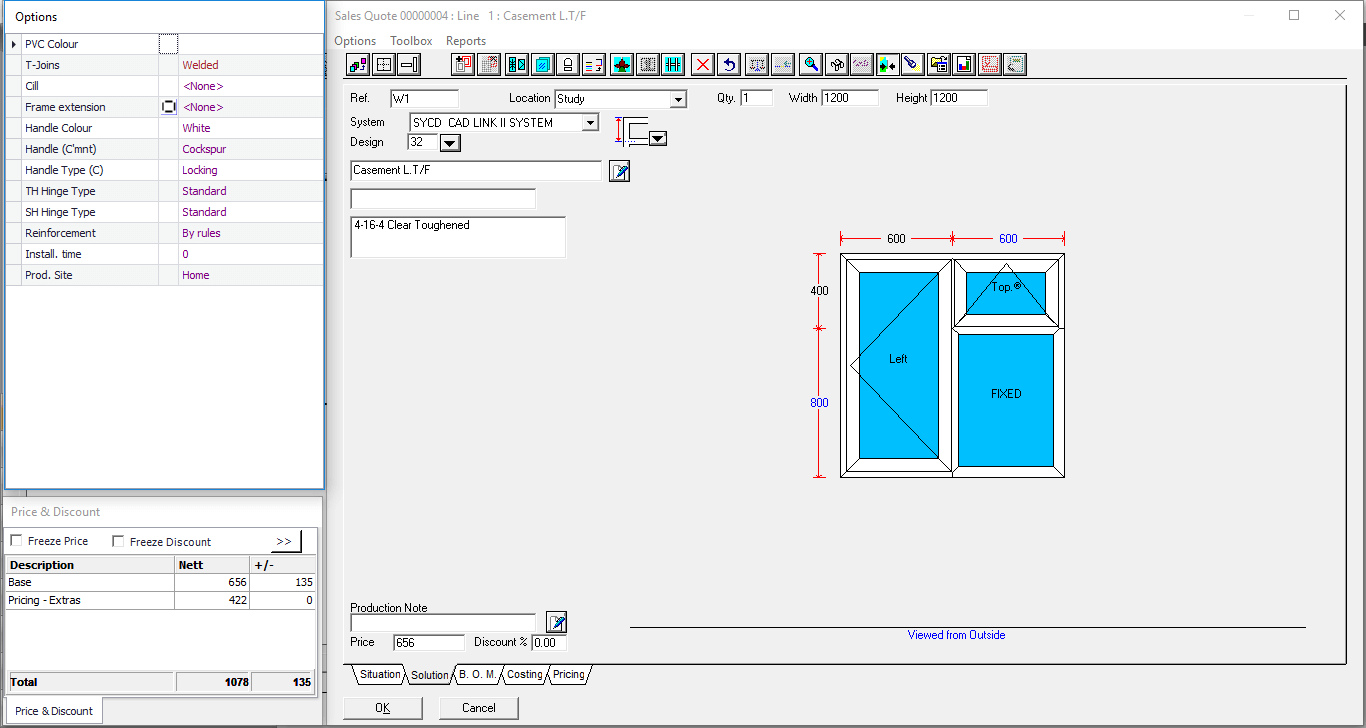Open the Location dropdown showing Study

tap(678, 99)
